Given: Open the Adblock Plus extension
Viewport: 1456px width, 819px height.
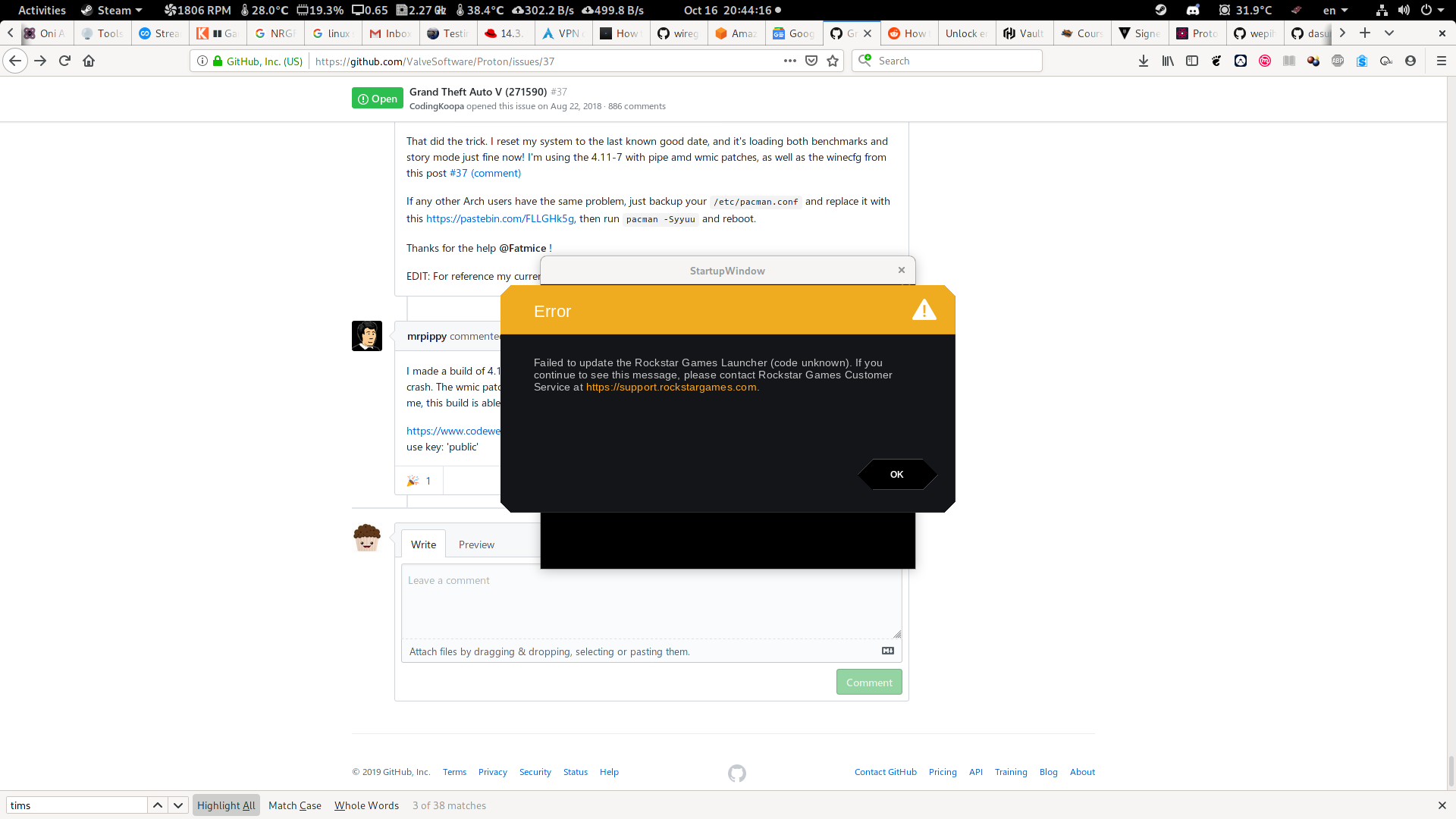Looking at the screenshot, I should (x=1338, y=61).
